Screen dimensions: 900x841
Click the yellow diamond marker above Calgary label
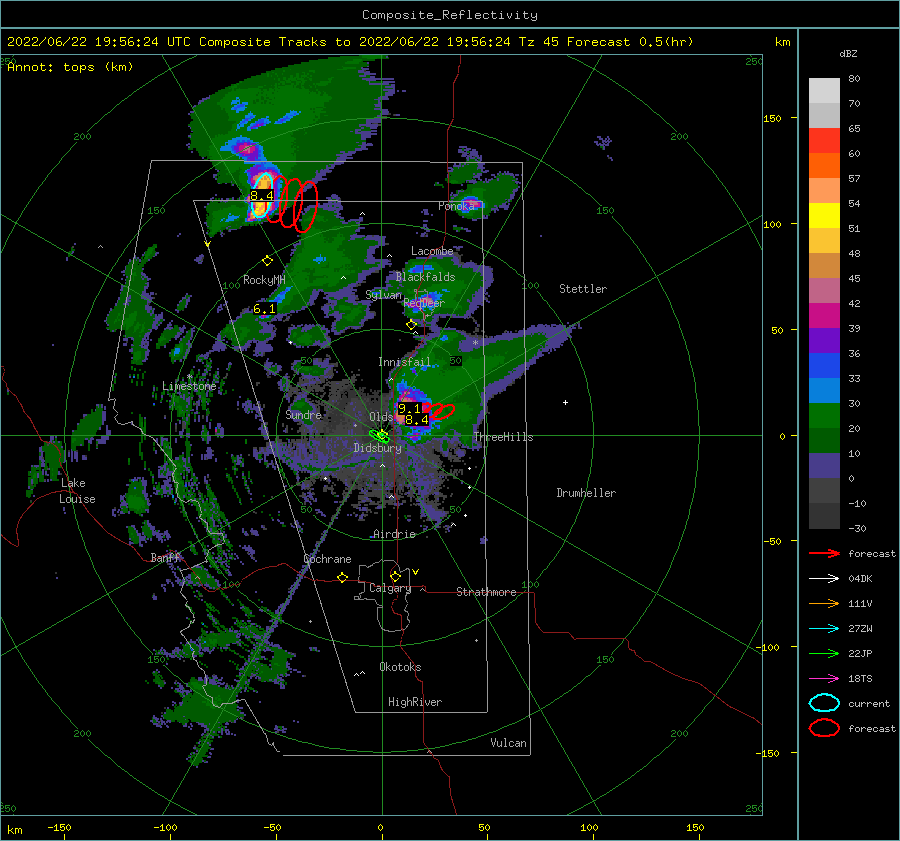[x=395, y=576]
